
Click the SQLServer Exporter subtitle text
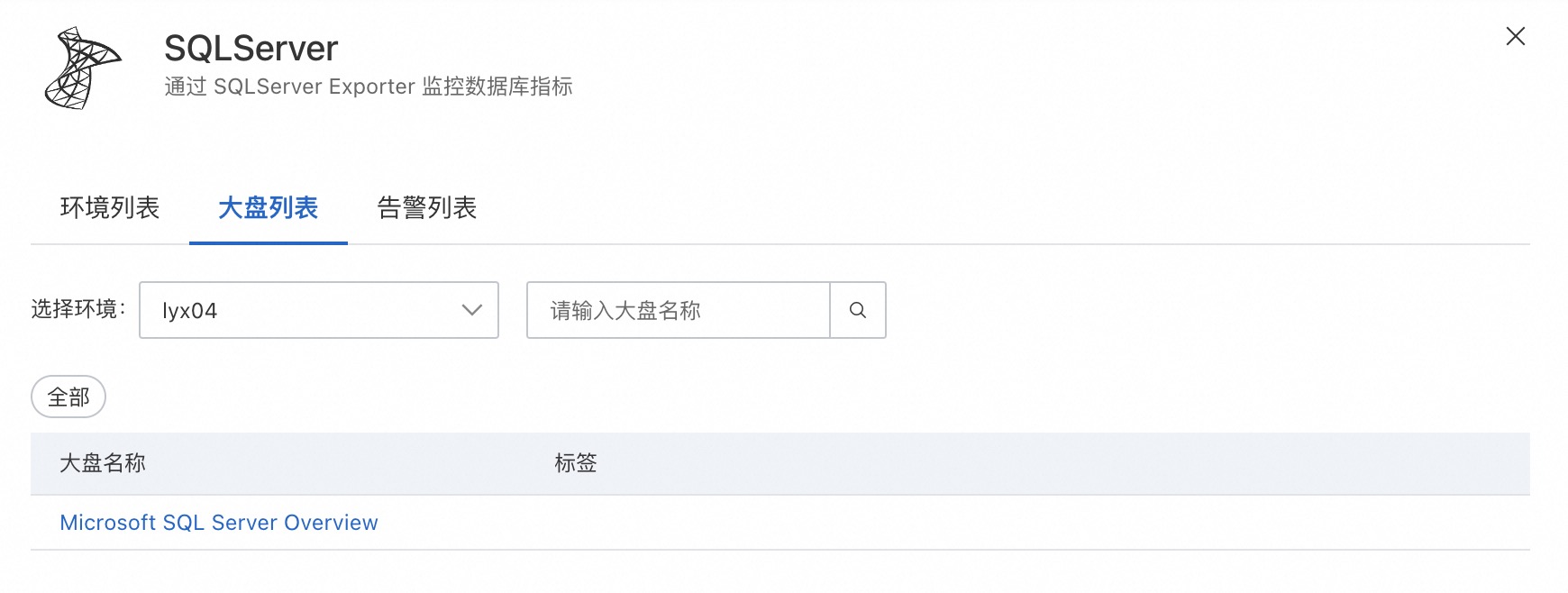[369, 87]
